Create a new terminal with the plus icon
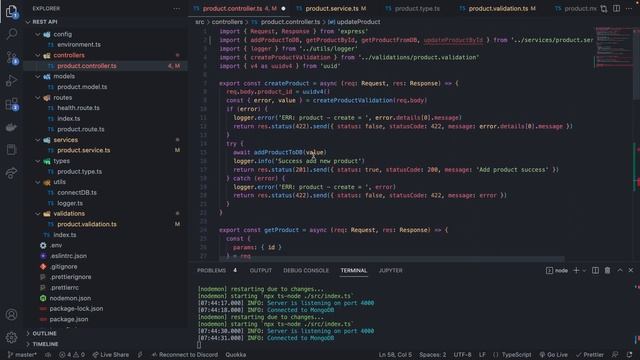 (576, 270)
